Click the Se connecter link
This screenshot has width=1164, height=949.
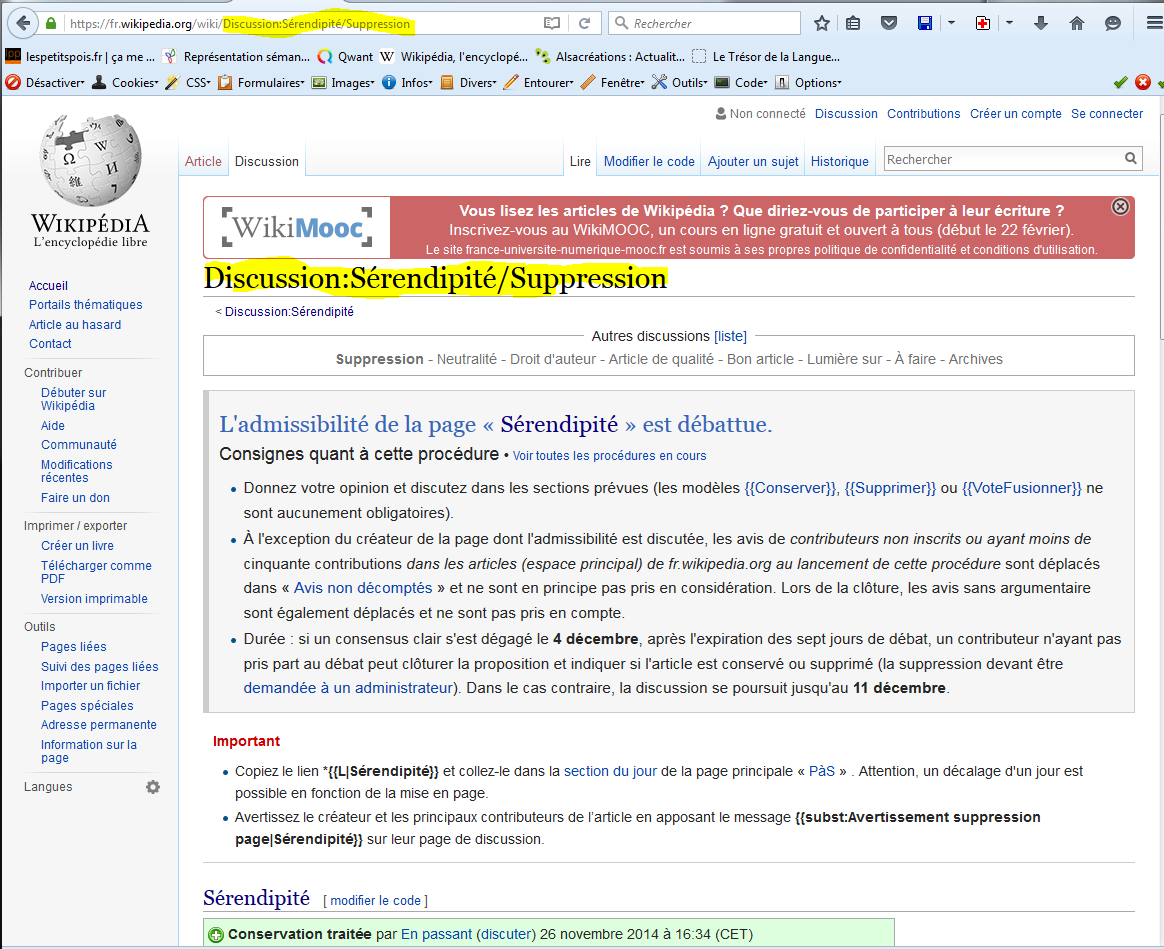pyautogui.click(x=1106, y=114)
